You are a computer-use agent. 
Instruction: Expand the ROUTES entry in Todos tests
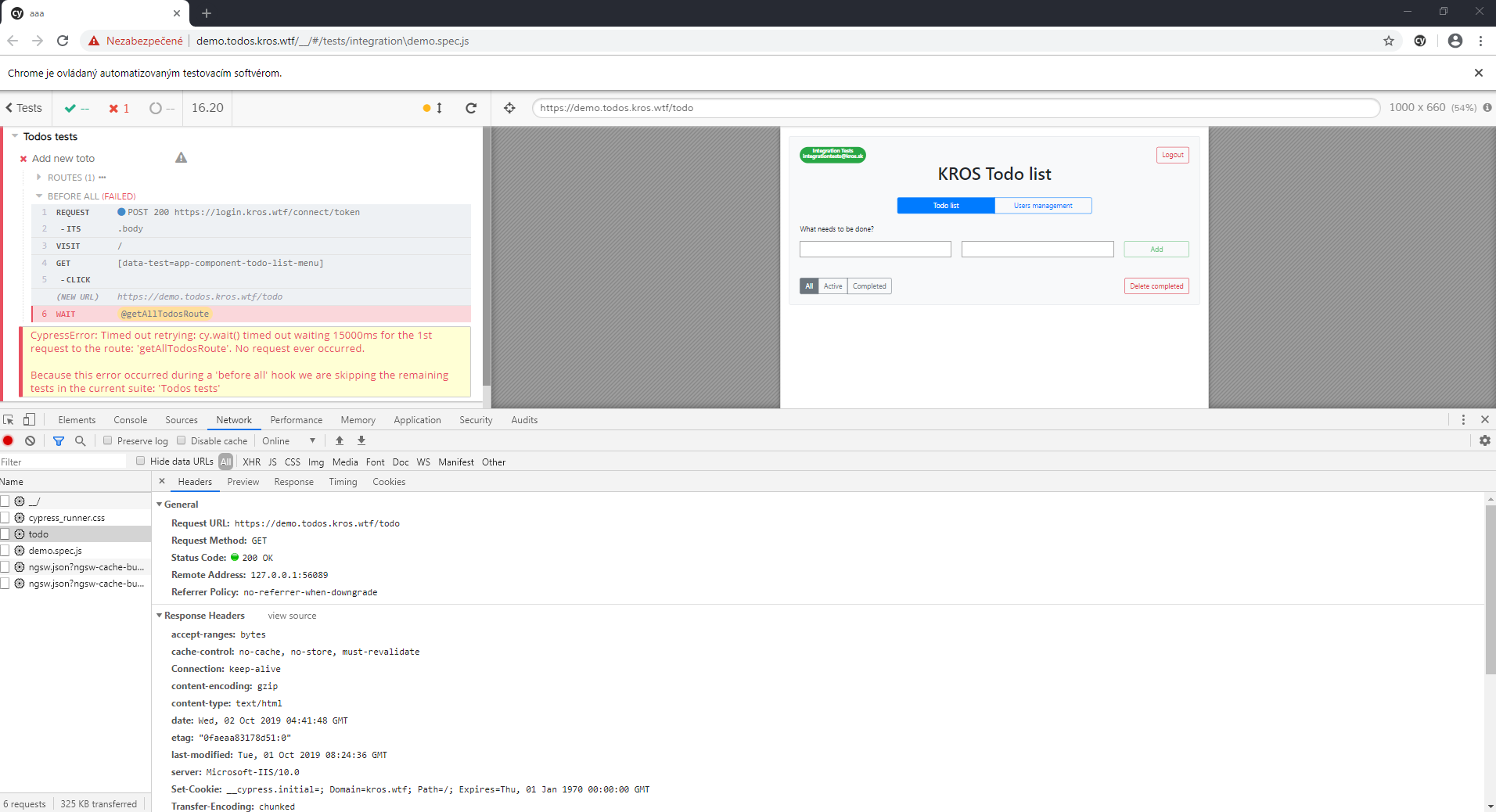click(38, 177)
